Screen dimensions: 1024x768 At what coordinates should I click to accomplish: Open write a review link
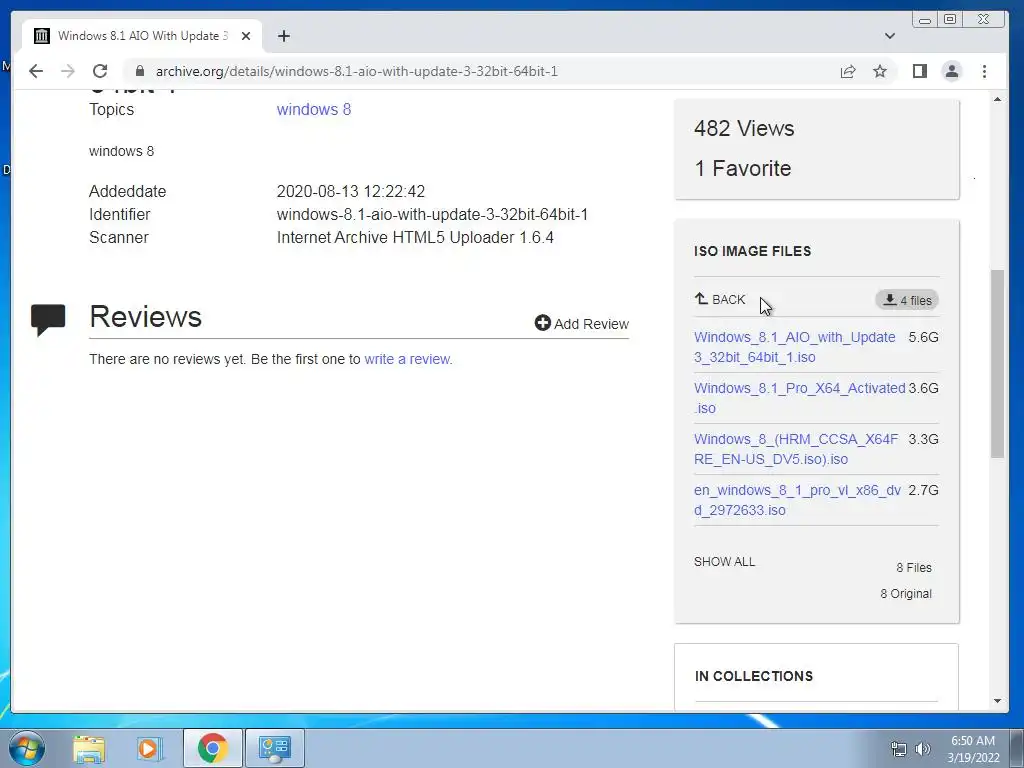tap(408, 359)
